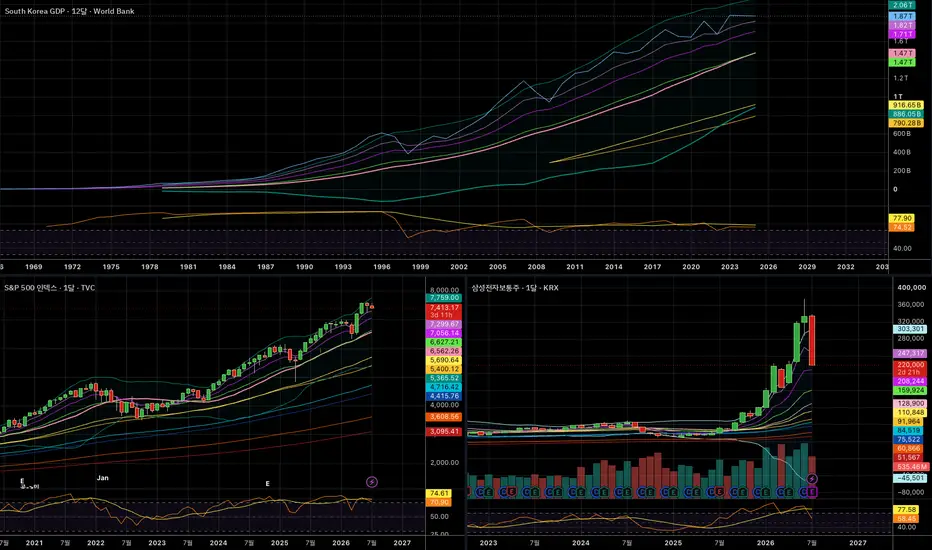932x550 pixels.
Task: Click 2025 on the Samsung chart time axis
Action: (673, 542)
